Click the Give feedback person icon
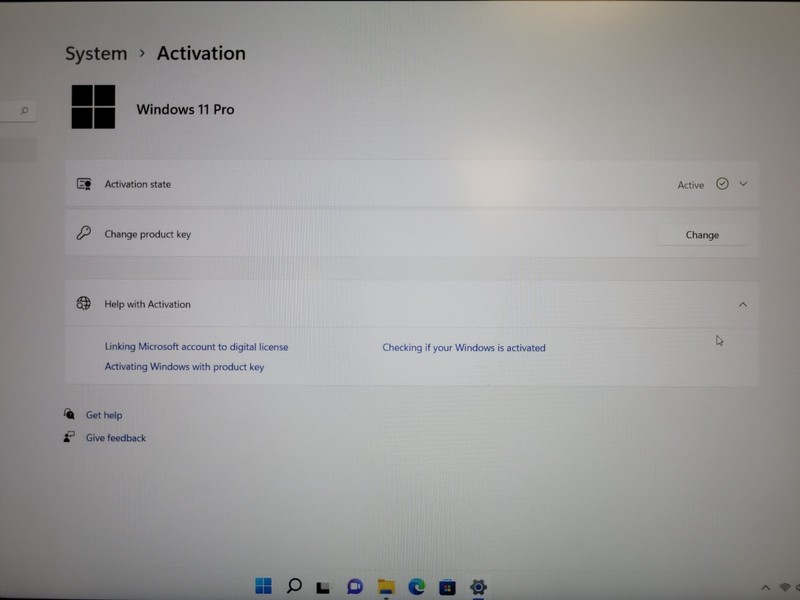800x600 pixels. point(69,437)
